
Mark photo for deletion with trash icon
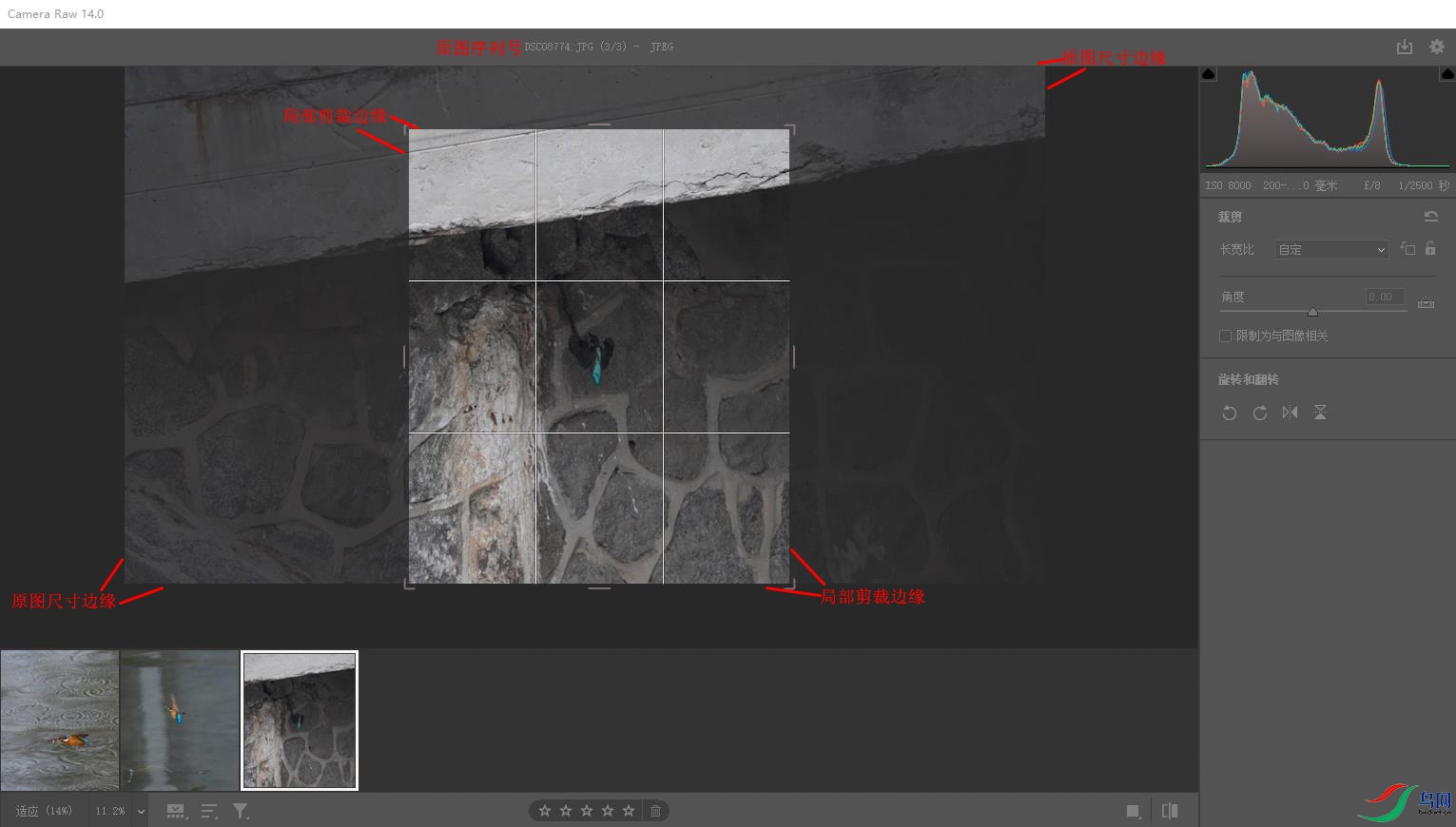pos(655,811)
